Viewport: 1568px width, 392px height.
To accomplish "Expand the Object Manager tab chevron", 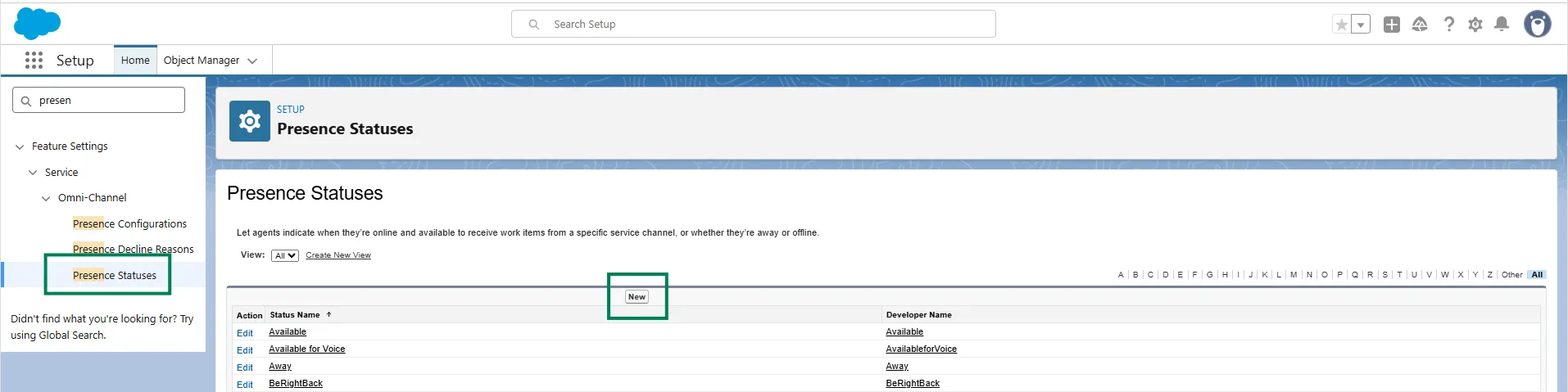I will (252, 61).
